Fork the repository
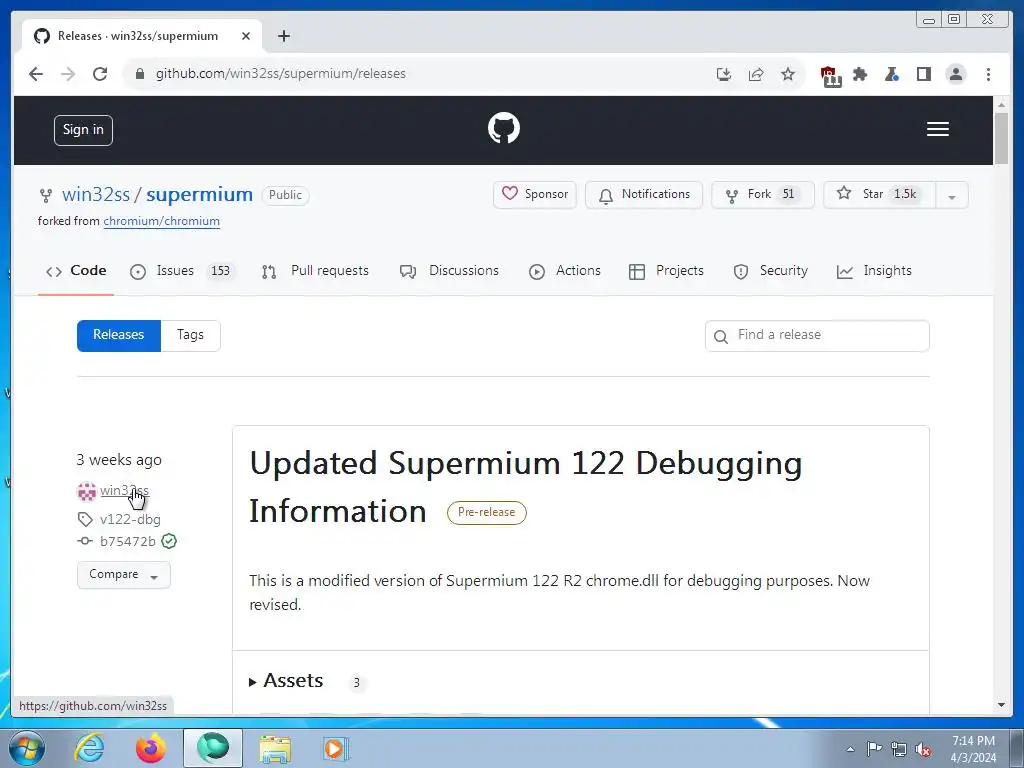This screenshot has height=768, width=1024. click(x=763, y=195)
